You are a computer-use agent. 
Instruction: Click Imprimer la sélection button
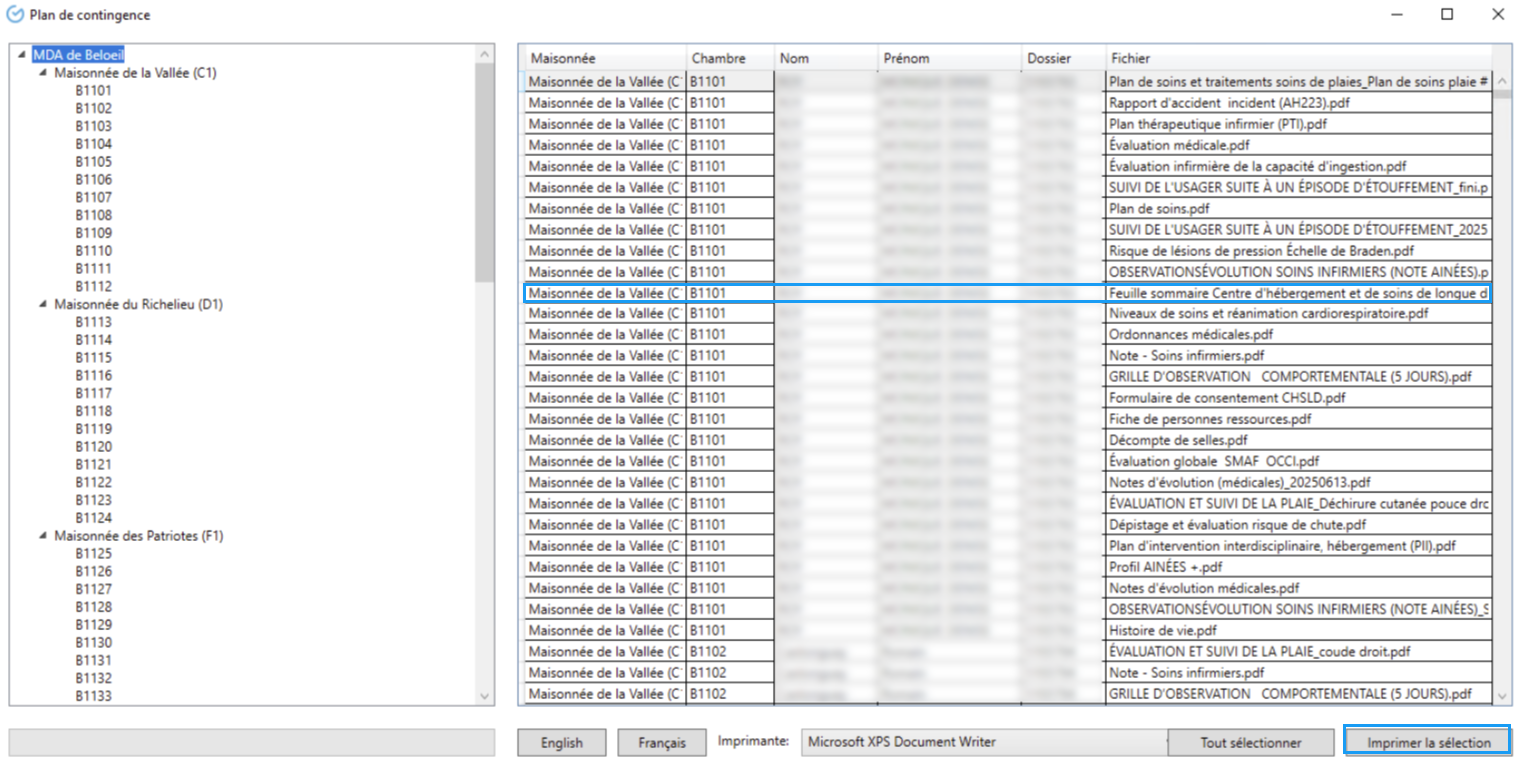coord(1427,742)
